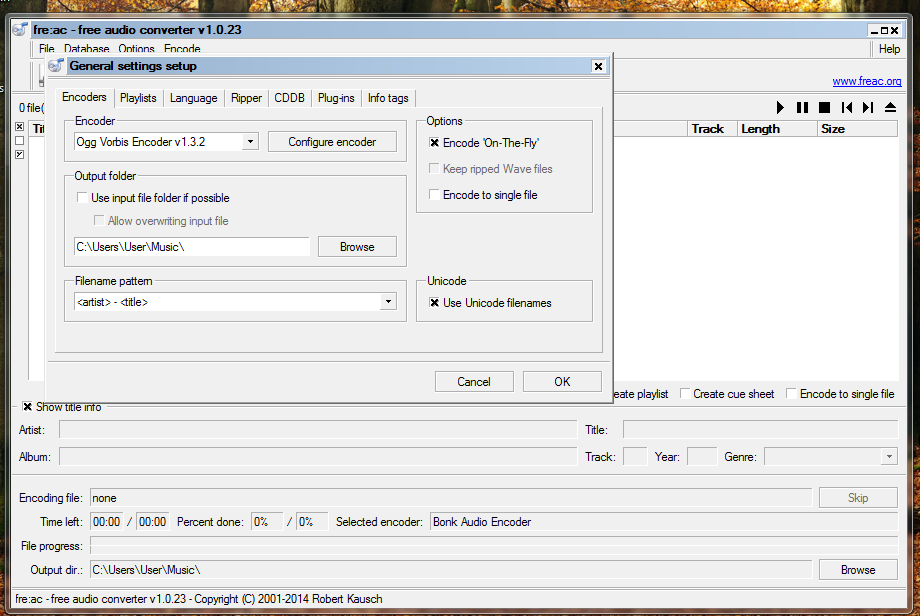Click the fre:ac app icon in main title bar
This screenshot has height=616, width=920.
click(21, 29)
